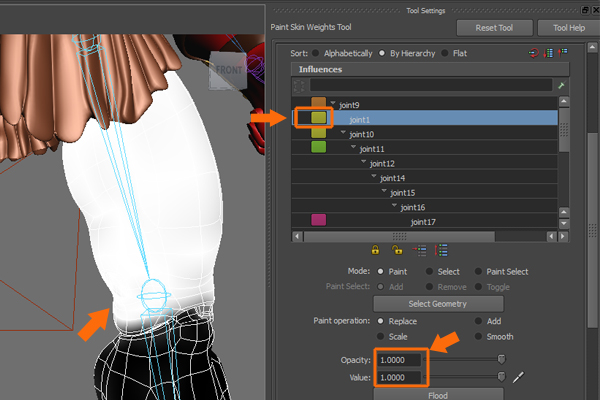Collapse the joint15 tree node
Image resolution: width=600 pixels, height=400 pixels.
384,191
